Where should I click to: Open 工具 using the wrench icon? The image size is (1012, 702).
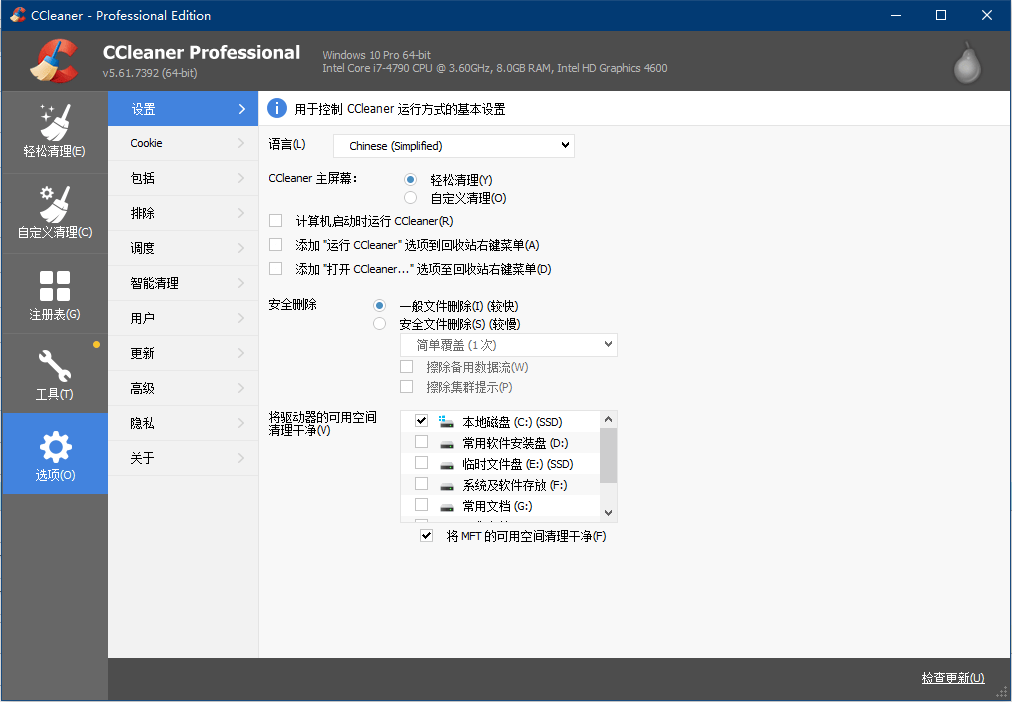(x=54, y=365)
